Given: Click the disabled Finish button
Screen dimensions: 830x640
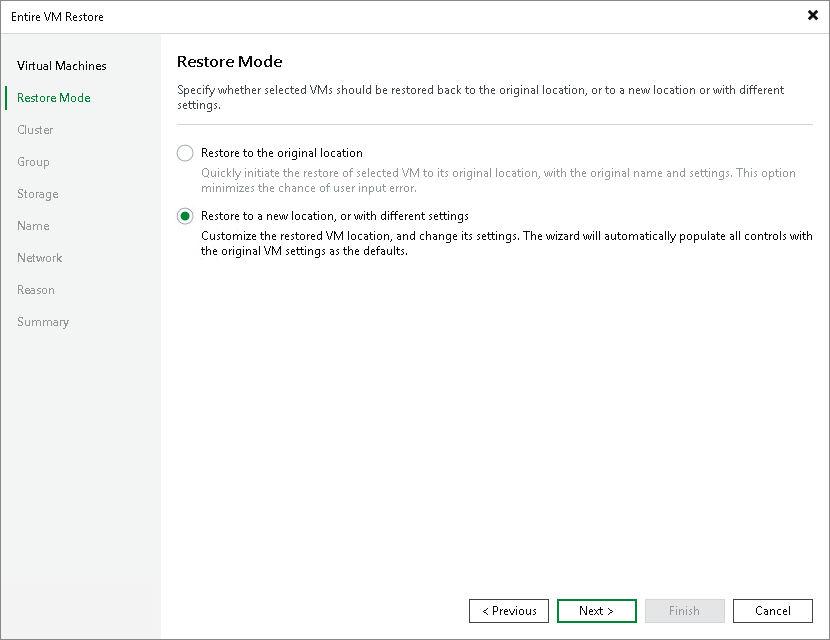Looking at the screenshot, I should [684, 611].
